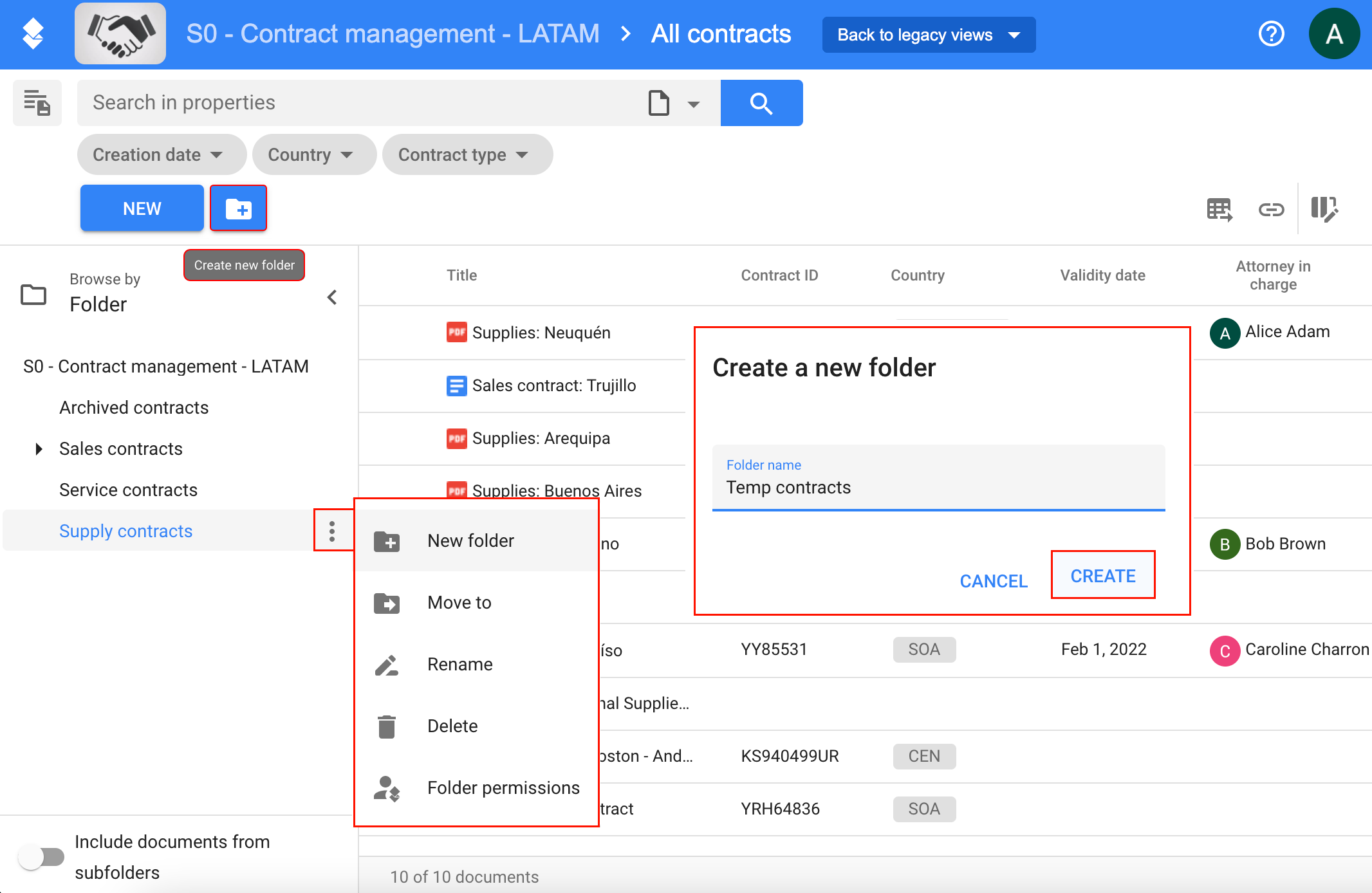The width and height of the screenshot is (1372, 893).
Task: Click the user avatar A icon
Action: pyautogui.click(x=1334, y=34)
